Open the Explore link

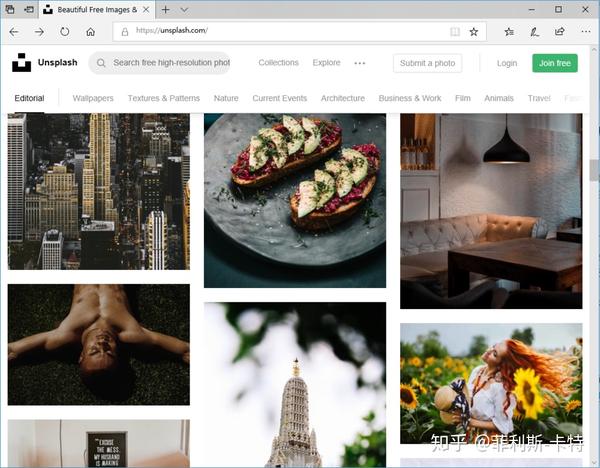point(326,63)
